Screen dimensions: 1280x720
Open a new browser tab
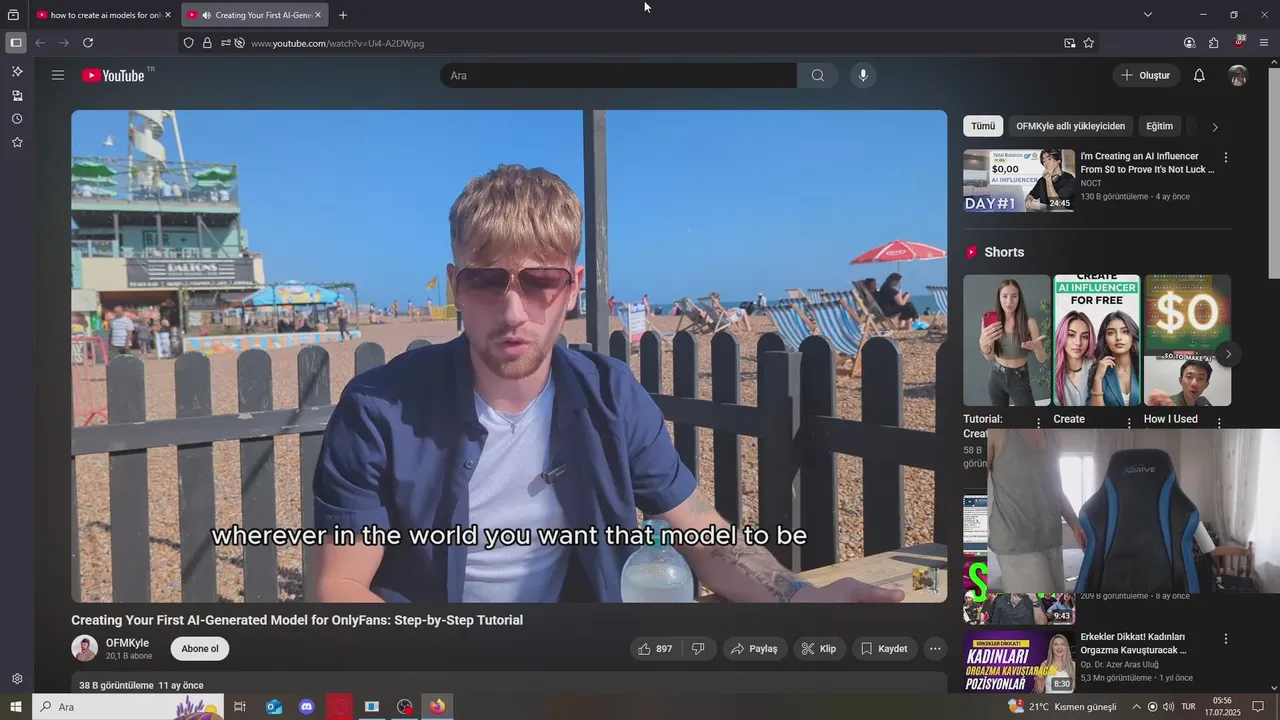click(343, 15)
